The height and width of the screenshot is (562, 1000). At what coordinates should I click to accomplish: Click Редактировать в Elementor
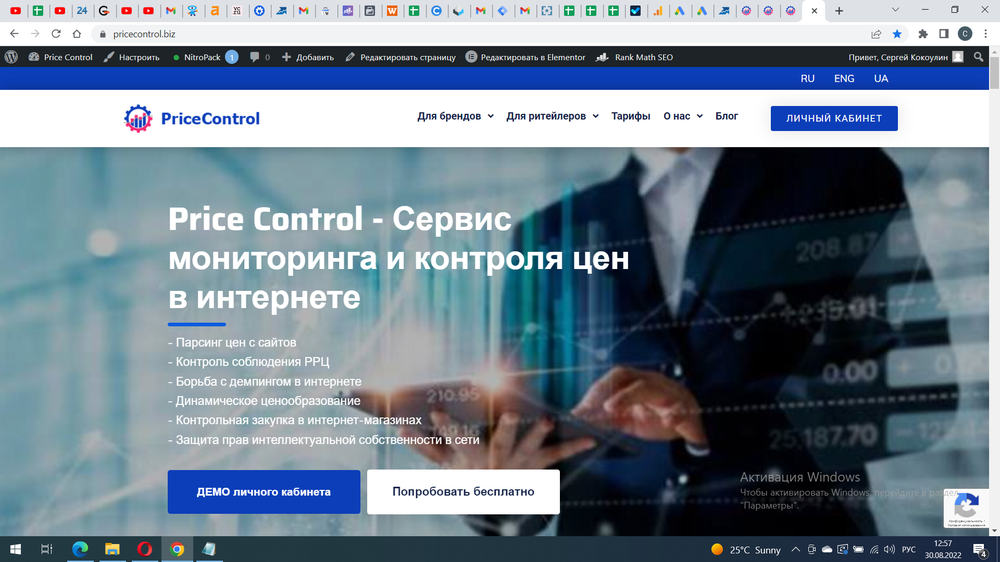(x=526, y=57)
